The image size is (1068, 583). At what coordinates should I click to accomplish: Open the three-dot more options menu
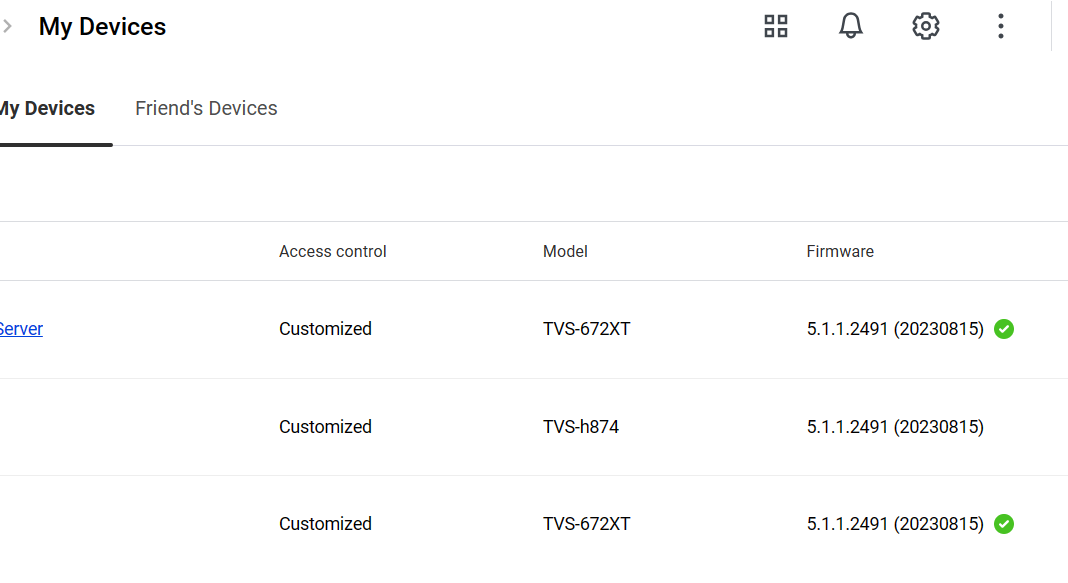point(1001,27)
